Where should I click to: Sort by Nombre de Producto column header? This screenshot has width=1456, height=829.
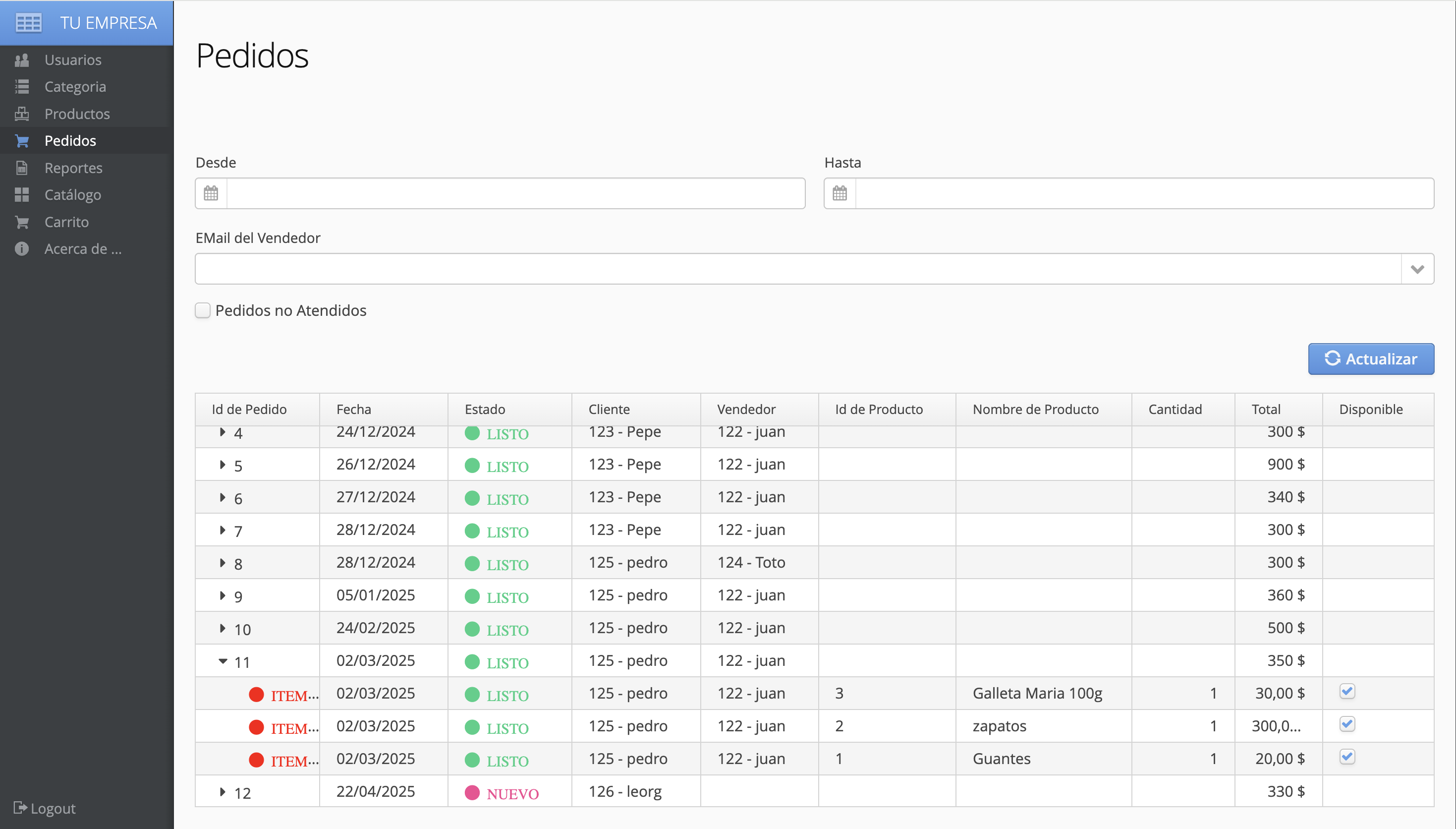1044,410
